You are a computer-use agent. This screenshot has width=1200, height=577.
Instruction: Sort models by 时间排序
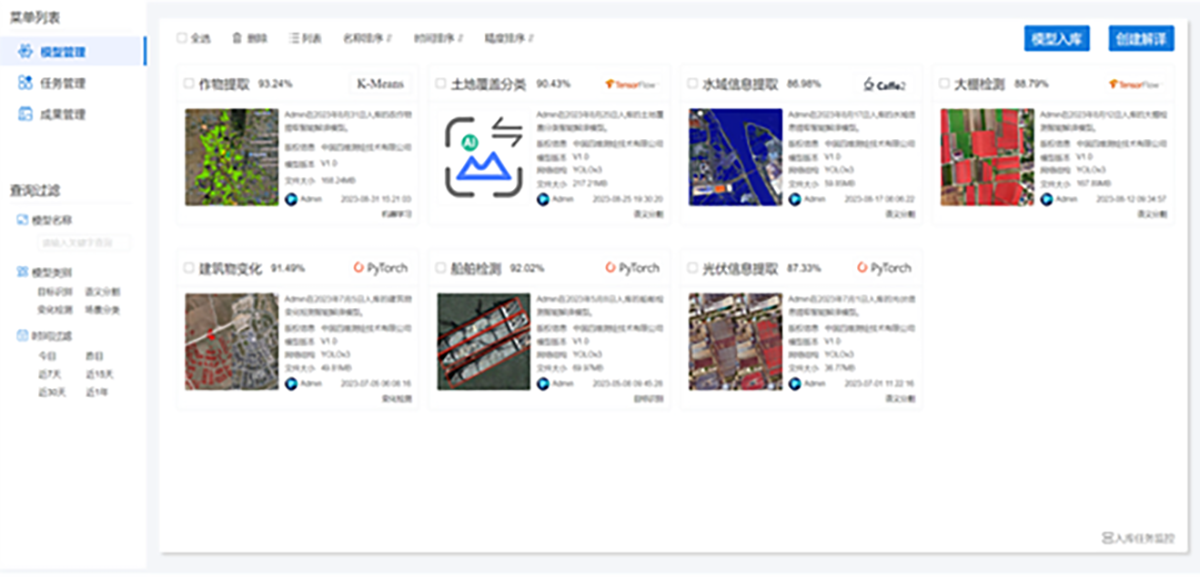pyautogui.click(x=437, y=38)
